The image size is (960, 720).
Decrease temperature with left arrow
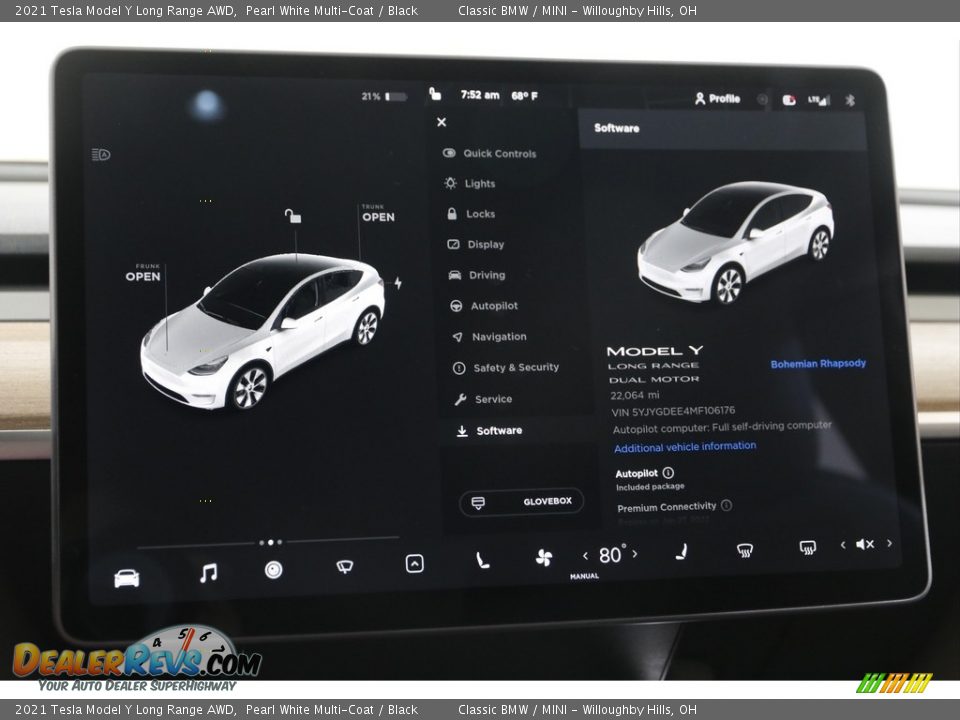click(585, 556)
